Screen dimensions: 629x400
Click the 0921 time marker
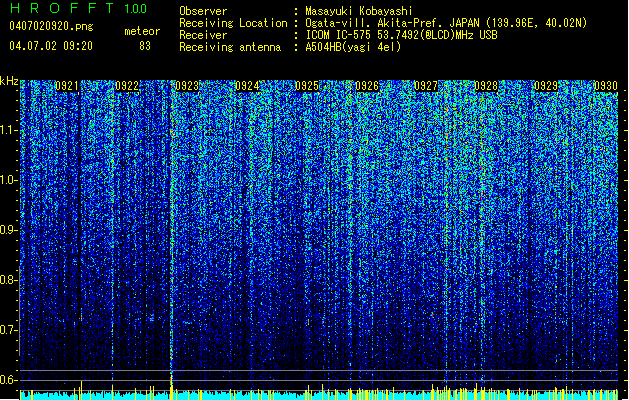(67, 86)
